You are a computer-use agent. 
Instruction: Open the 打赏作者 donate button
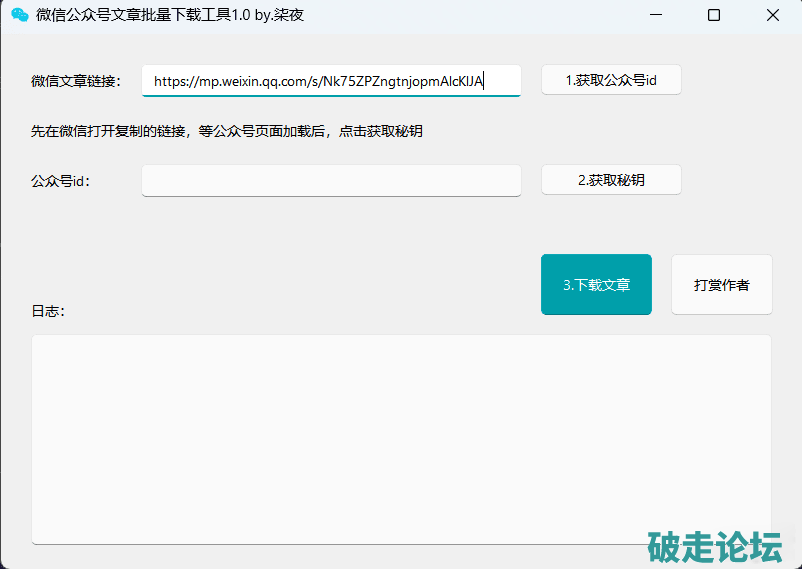point(721,285)
